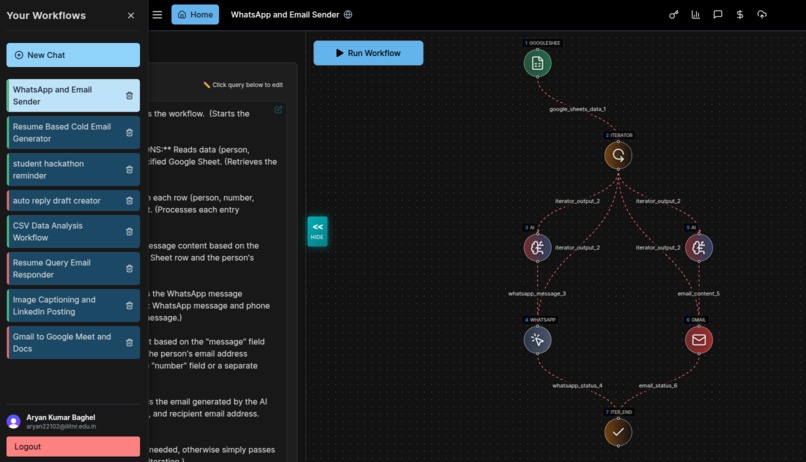This screenshot has width=806, height=462.
Task: Close the Your Workflows sidebar
Action: (131, 15)
